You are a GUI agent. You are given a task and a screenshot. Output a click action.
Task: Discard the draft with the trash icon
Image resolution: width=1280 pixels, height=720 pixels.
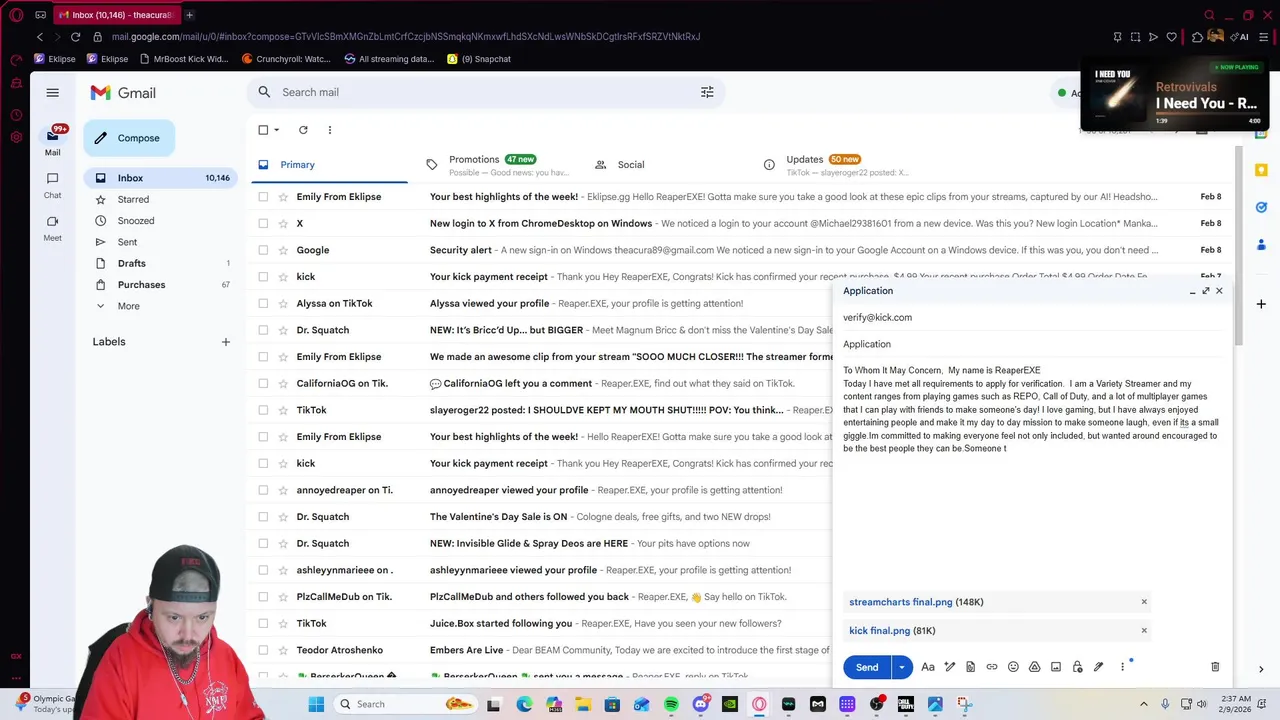[x=1215, y=667]
